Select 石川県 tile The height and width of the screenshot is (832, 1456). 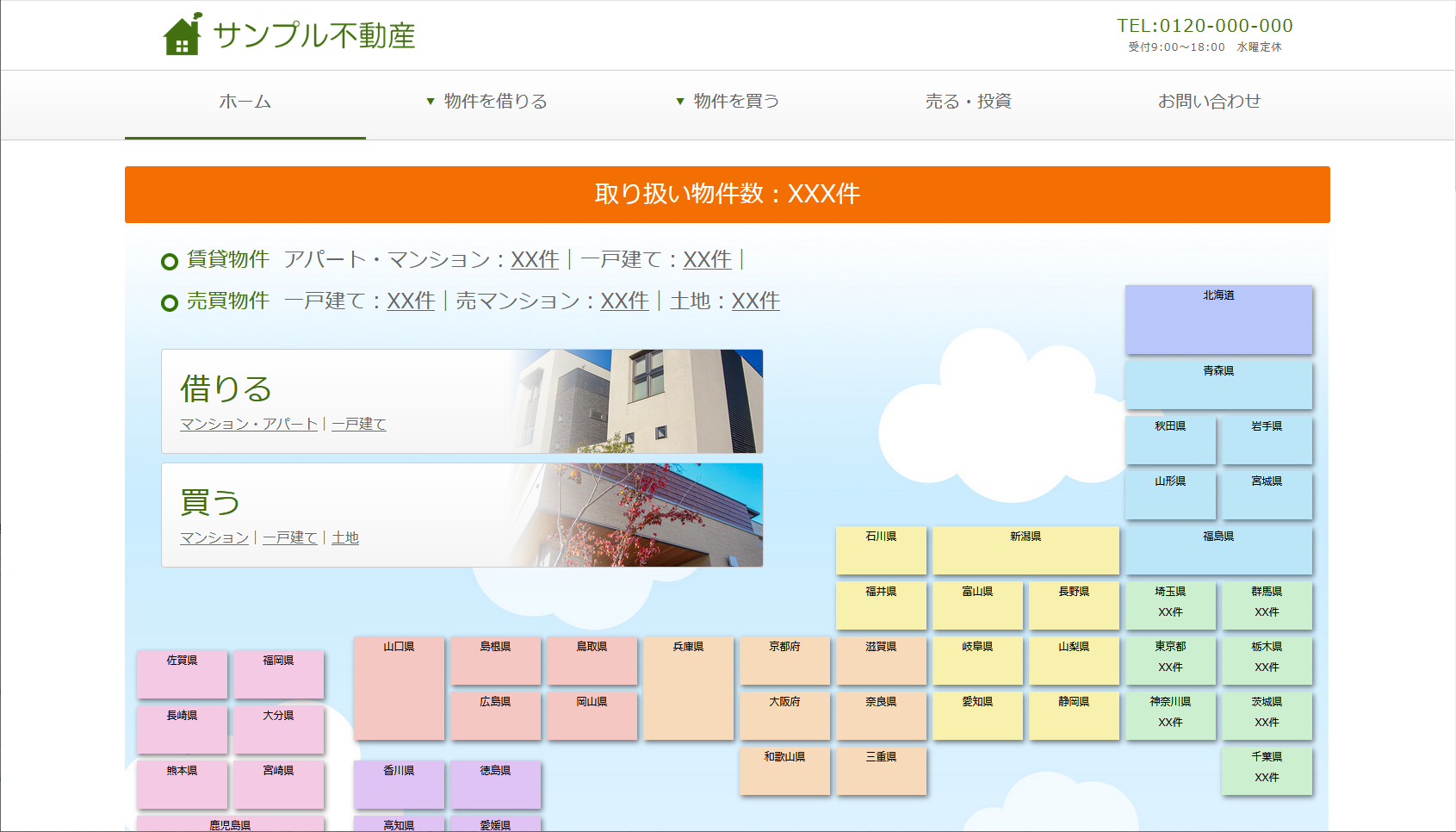coord(881,550)
